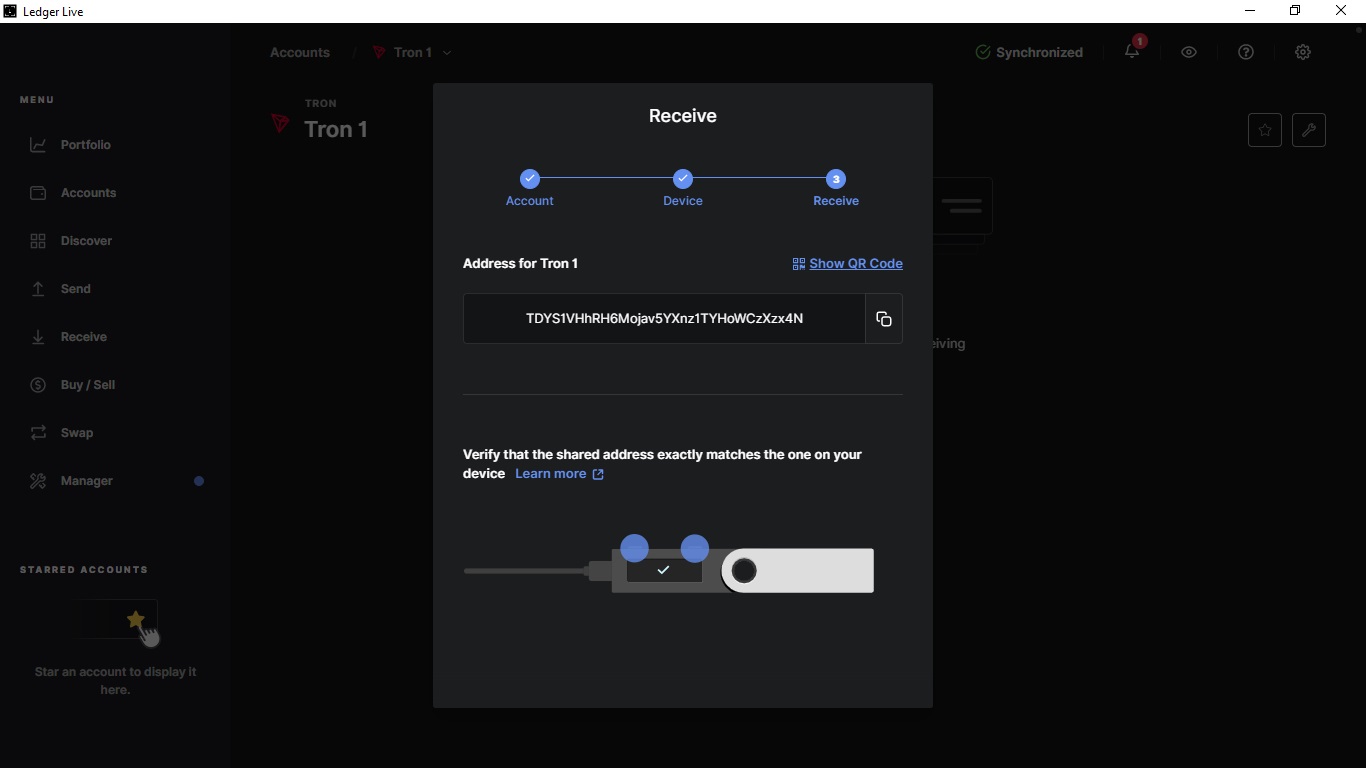
Task: Click the starred accounts placeholder star
Action: point(136,620)
